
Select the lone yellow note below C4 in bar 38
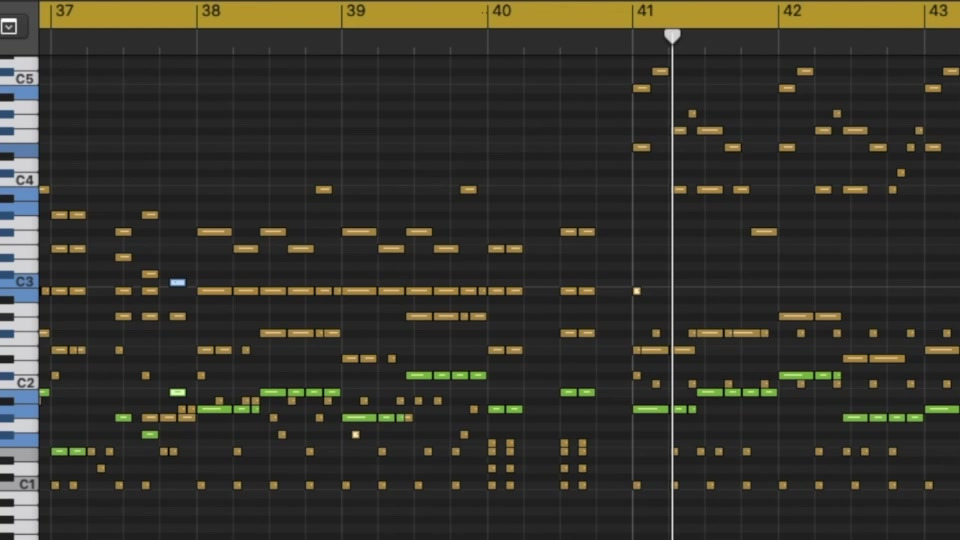[324, 190]
